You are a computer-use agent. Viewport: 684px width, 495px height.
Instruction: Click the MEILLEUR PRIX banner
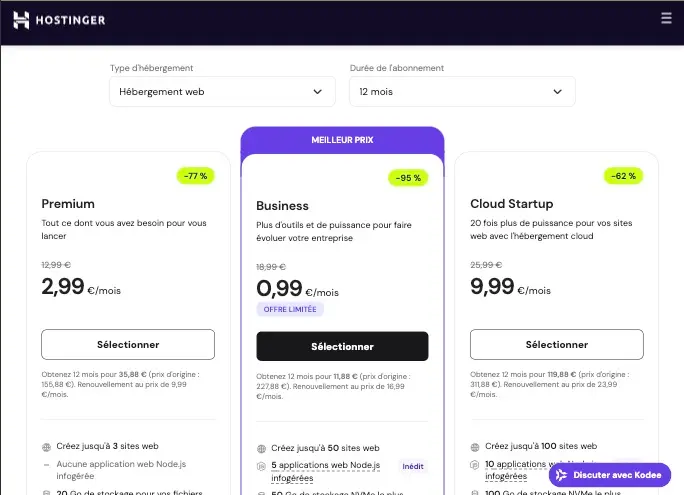342,140
